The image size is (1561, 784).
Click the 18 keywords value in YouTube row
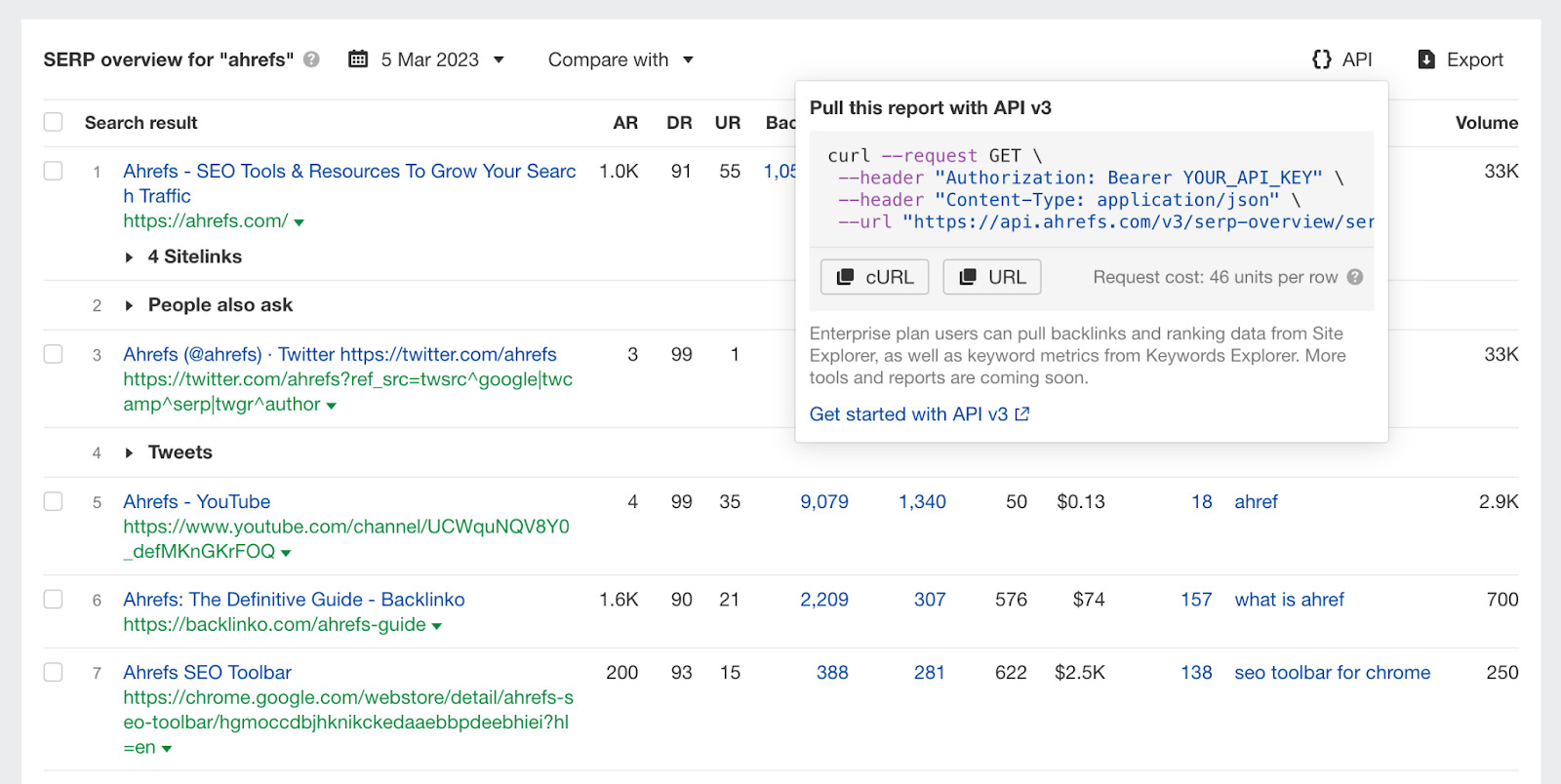tap(1202, 501)
